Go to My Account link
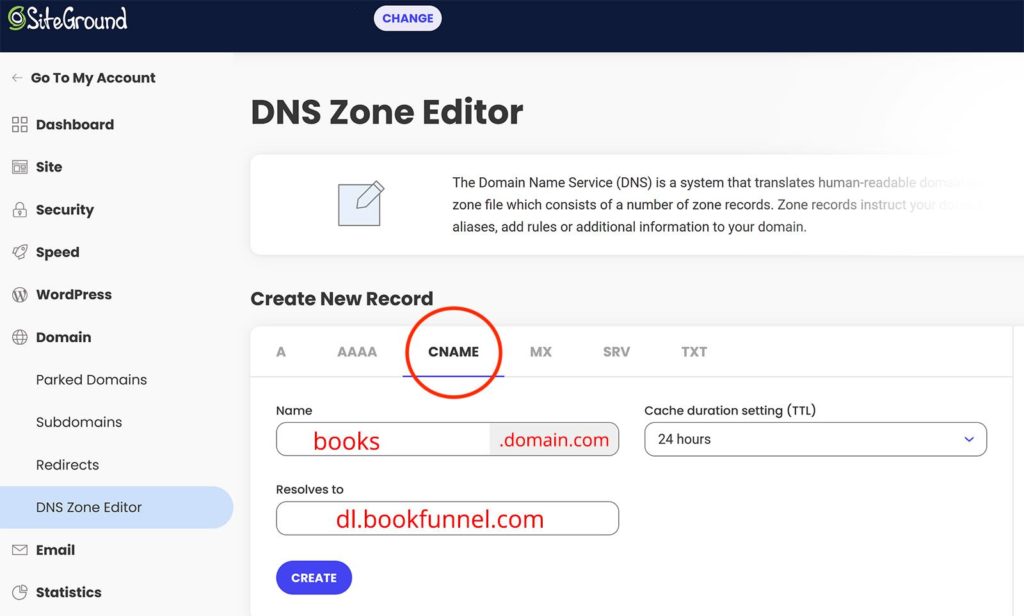Viewport: 1024px width, 616px height. [x=93, y=78]
